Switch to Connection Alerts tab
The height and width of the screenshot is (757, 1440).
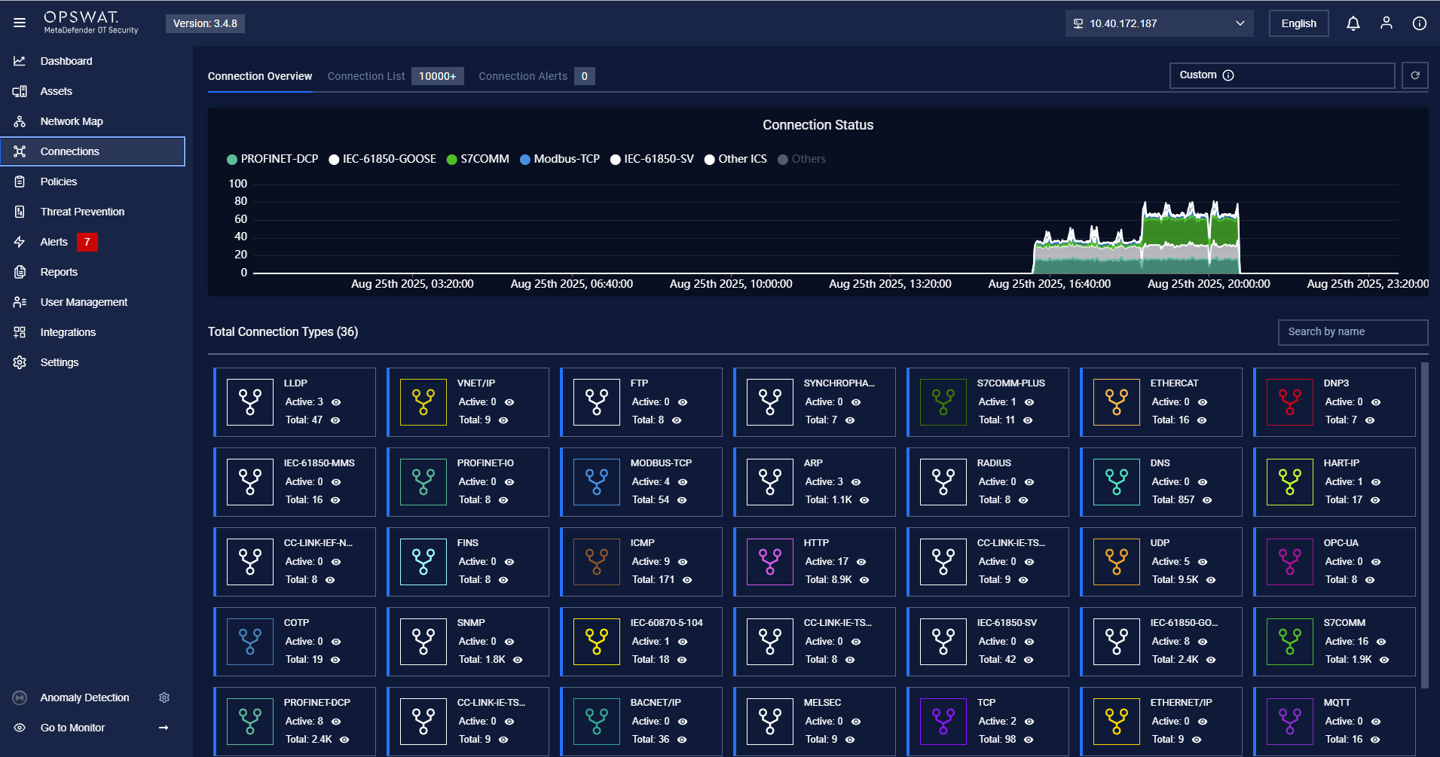tap(536, 76)
